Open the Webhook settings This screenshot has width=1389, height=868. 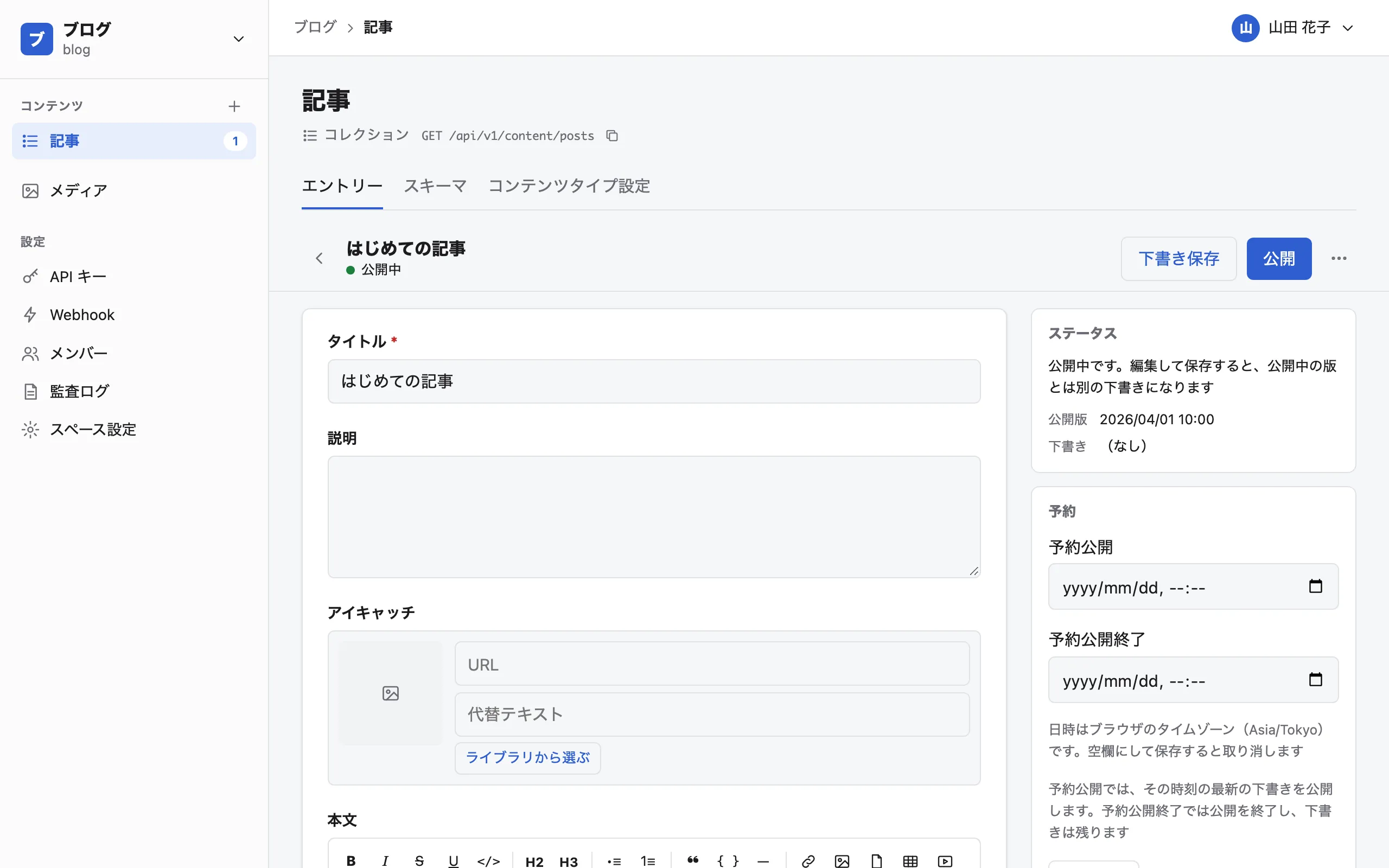pyautogui.click(x=133, y=315)
